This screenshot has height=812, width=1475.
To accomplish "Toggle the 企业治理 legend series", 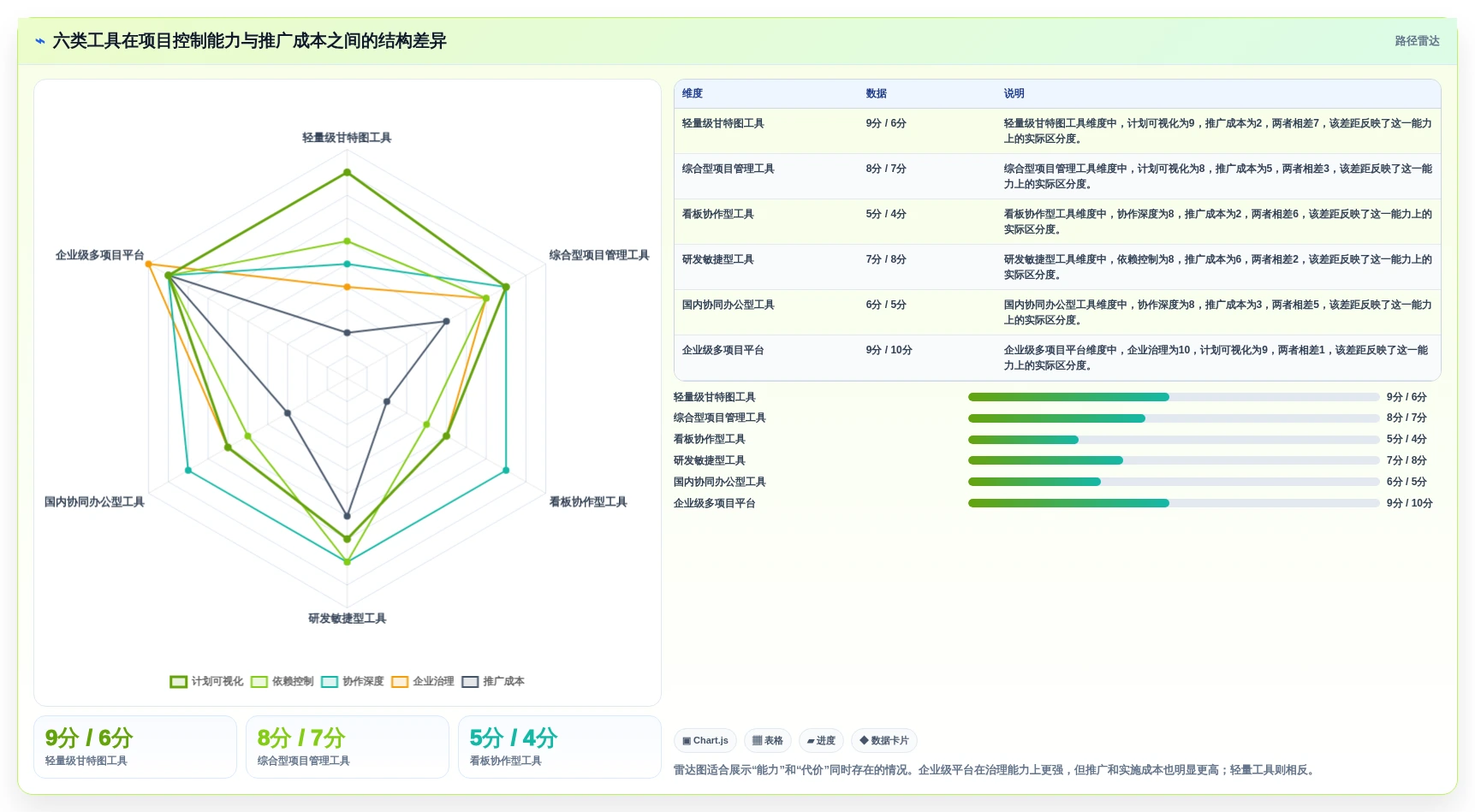I will pyautogui.click(x=423, y=681).
